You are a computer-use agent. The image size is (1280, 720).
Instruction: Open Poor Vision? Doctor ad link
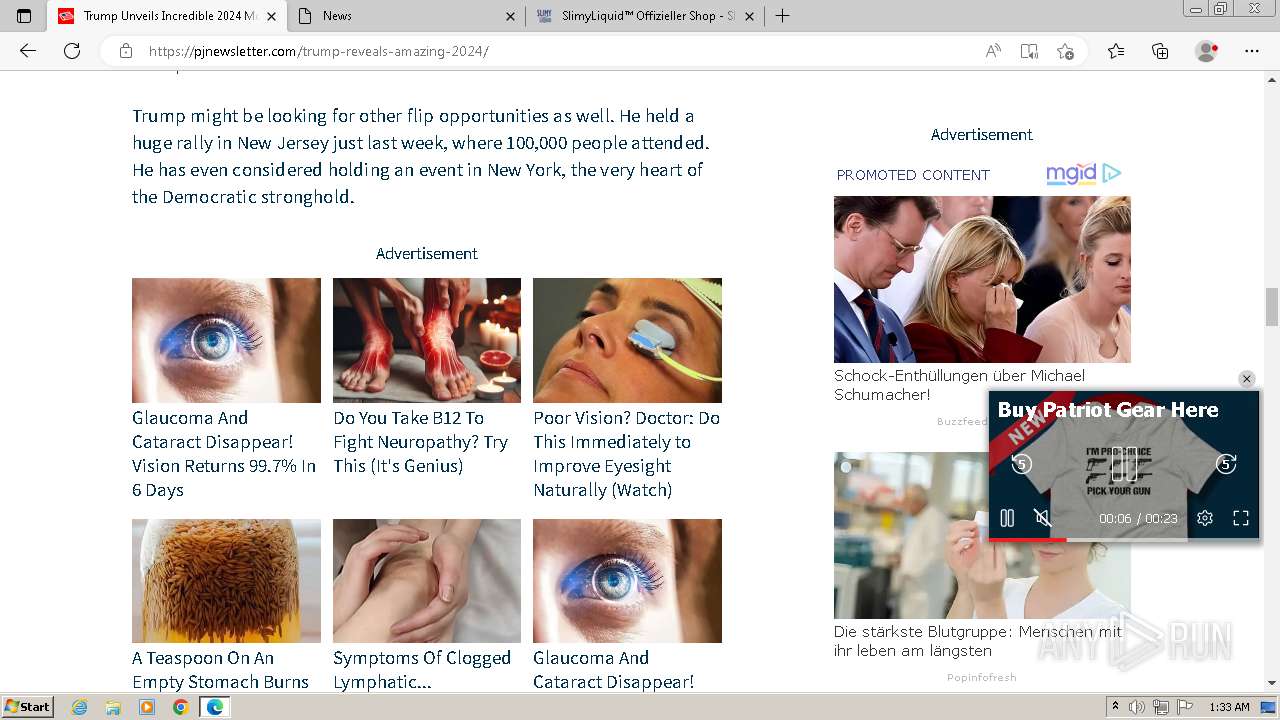(626, 454)
